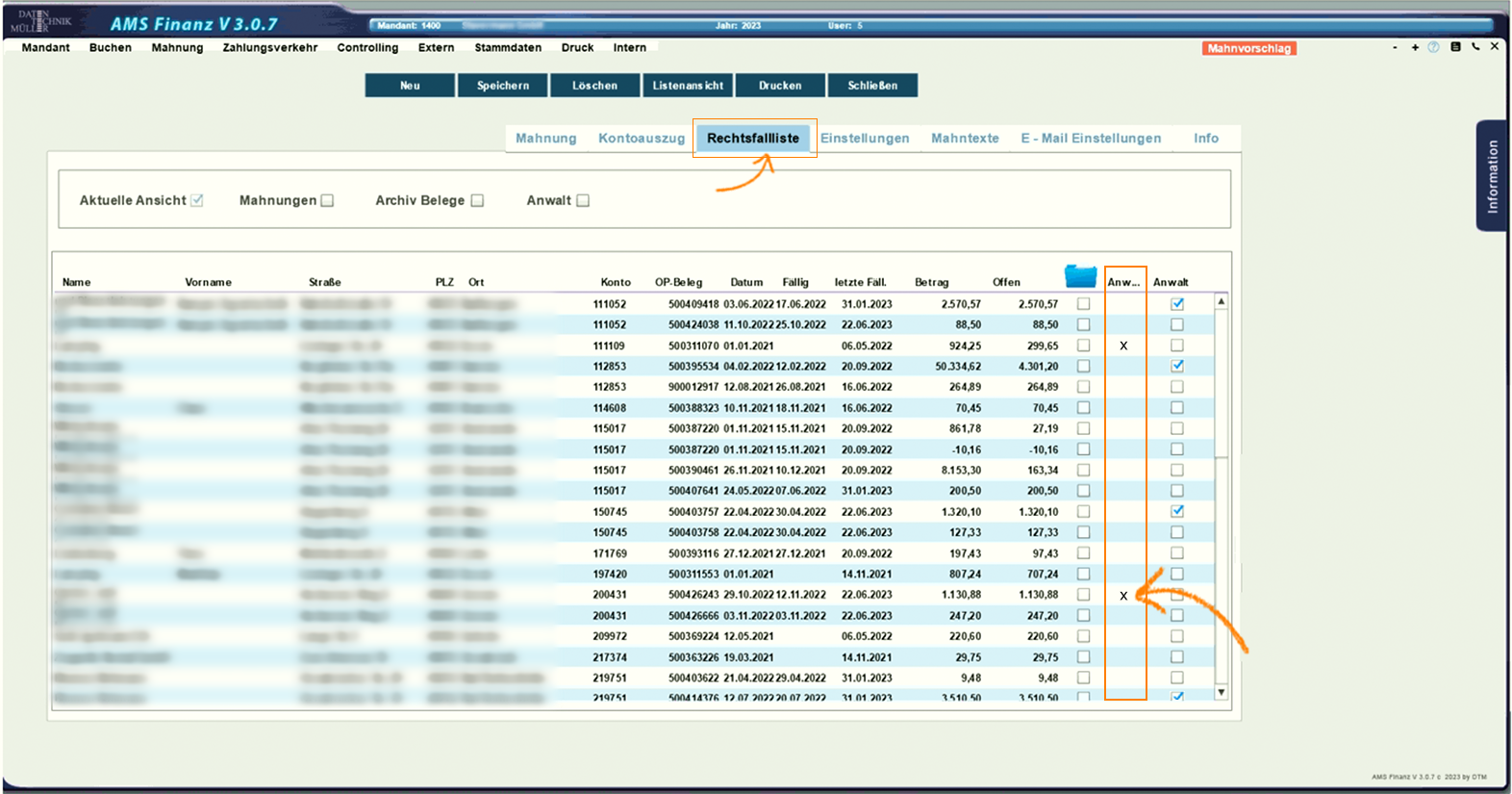
Task: Open the help question mark icon
Action: (x=1433, y=47)
